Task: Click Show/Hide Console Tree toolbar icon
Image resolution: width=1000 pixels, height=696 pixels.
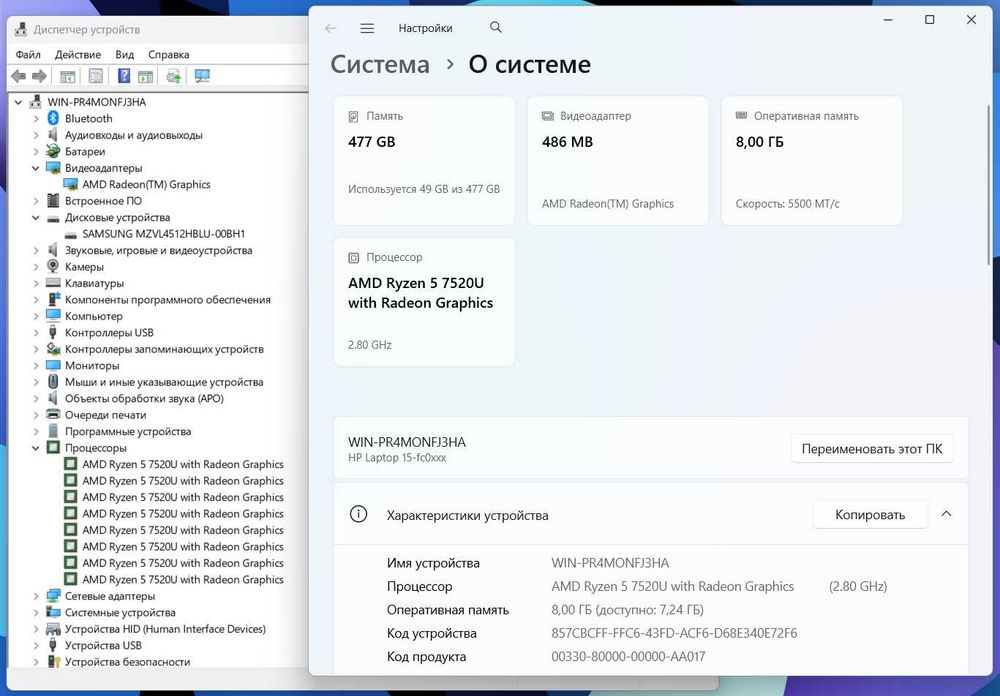Action: click(68, 77)
